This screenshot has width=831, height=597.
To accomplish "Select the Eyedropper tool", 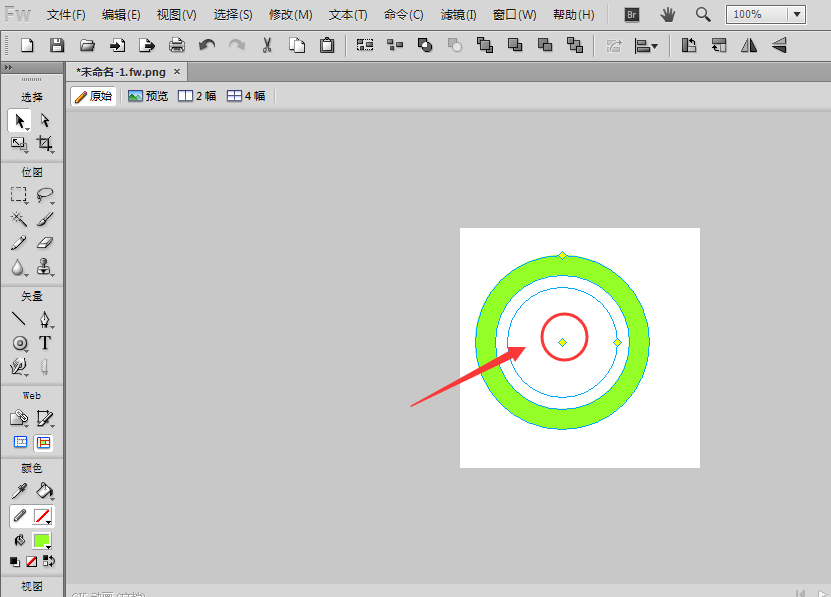I will 19,491.
